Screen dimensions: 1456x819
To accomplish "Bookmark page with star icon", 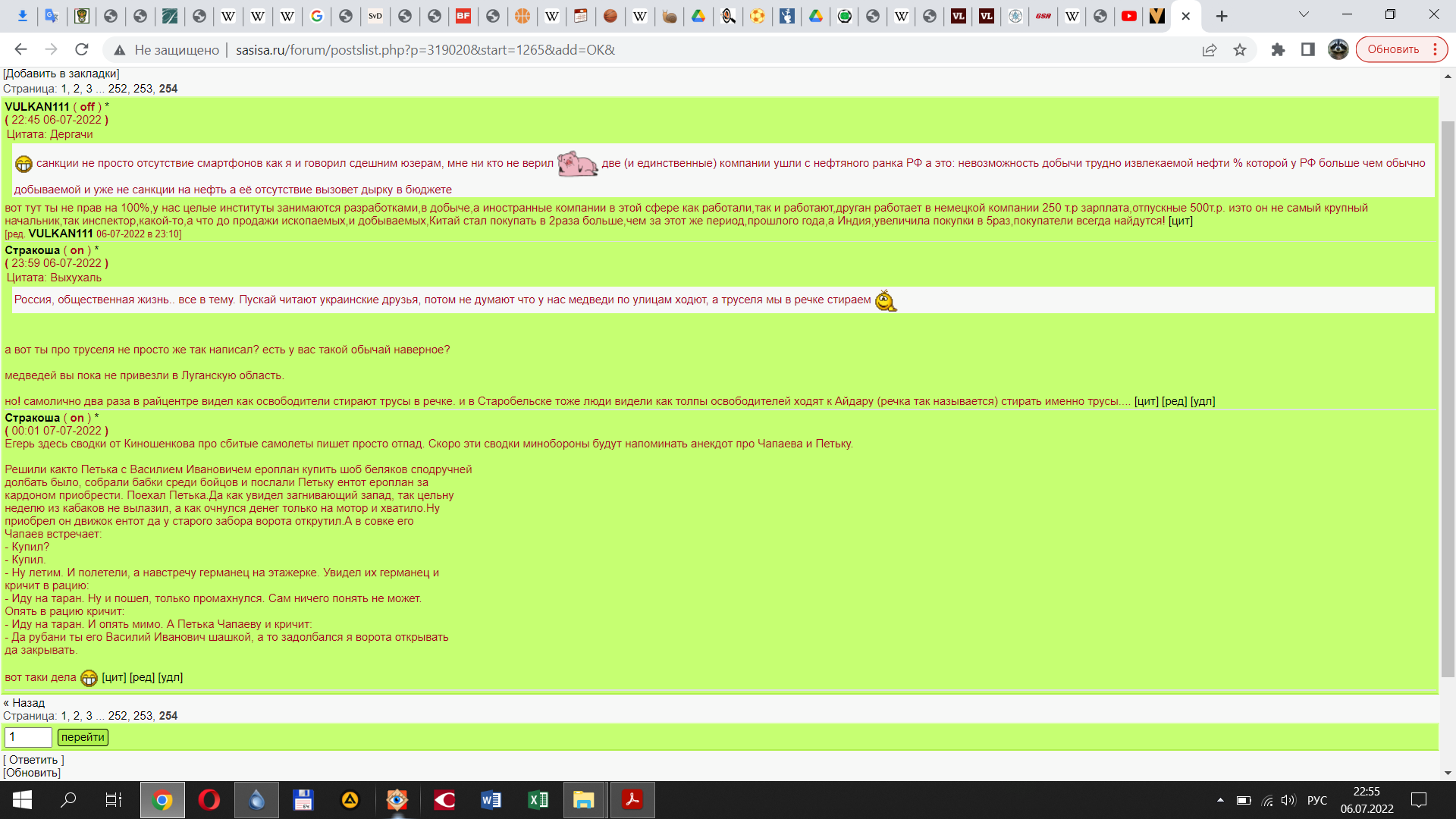I will click(1240, 49).
